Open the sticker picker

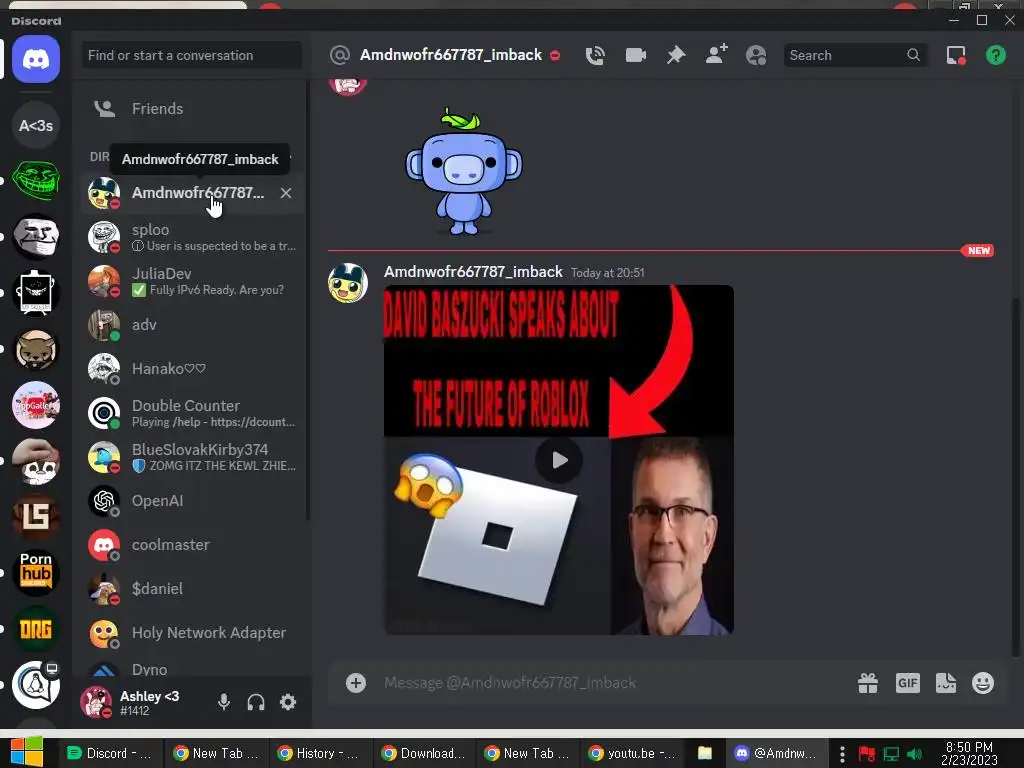[946, 683]
